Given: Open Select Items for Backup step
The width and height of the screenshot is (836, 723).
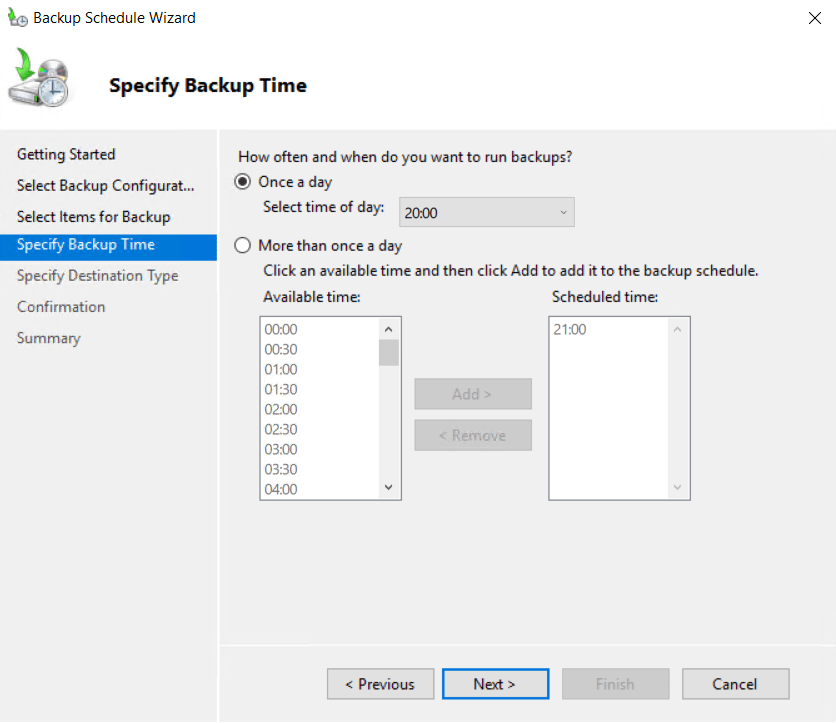Looking at the screenshot, I should (93, 217).
